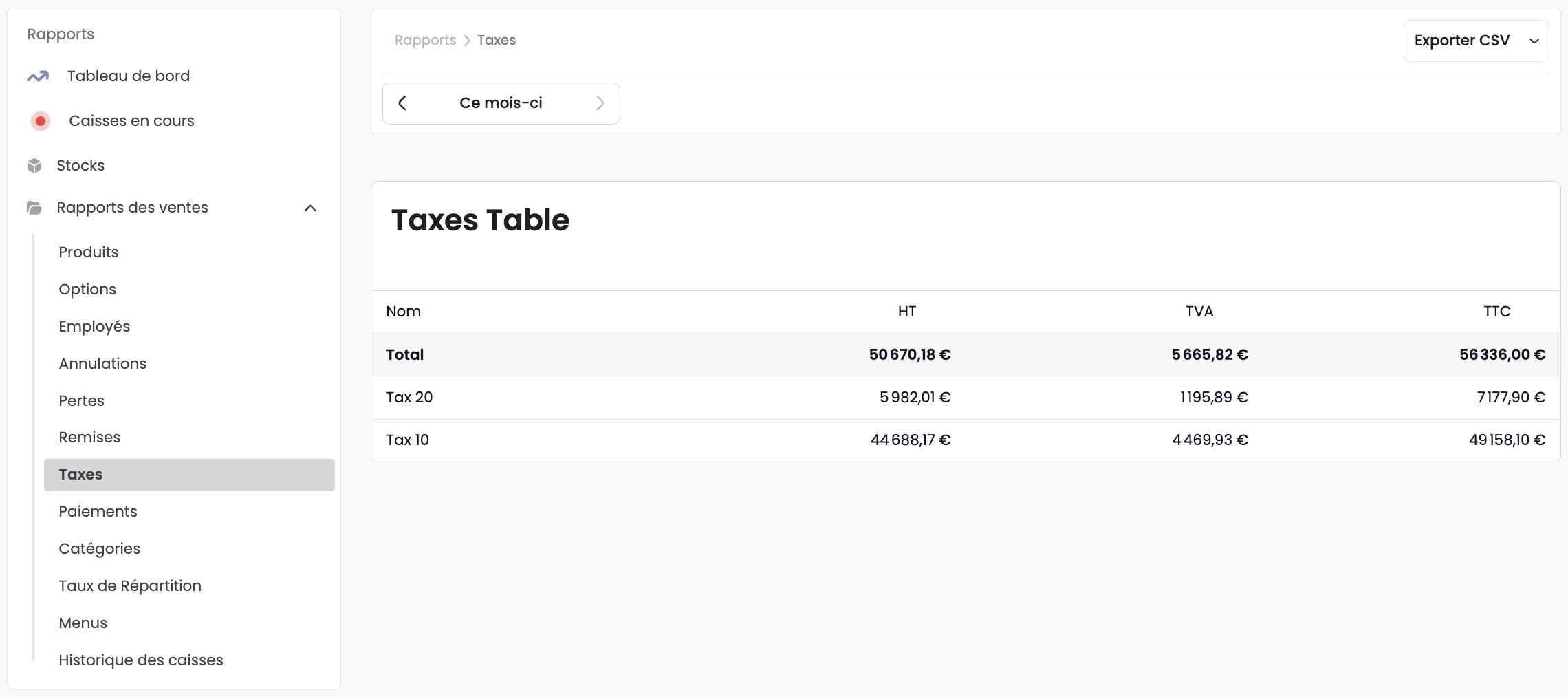Open Taux de Répartition report
The width and height of the screenshot is (1568, 699).
click(x=130, y=585)
